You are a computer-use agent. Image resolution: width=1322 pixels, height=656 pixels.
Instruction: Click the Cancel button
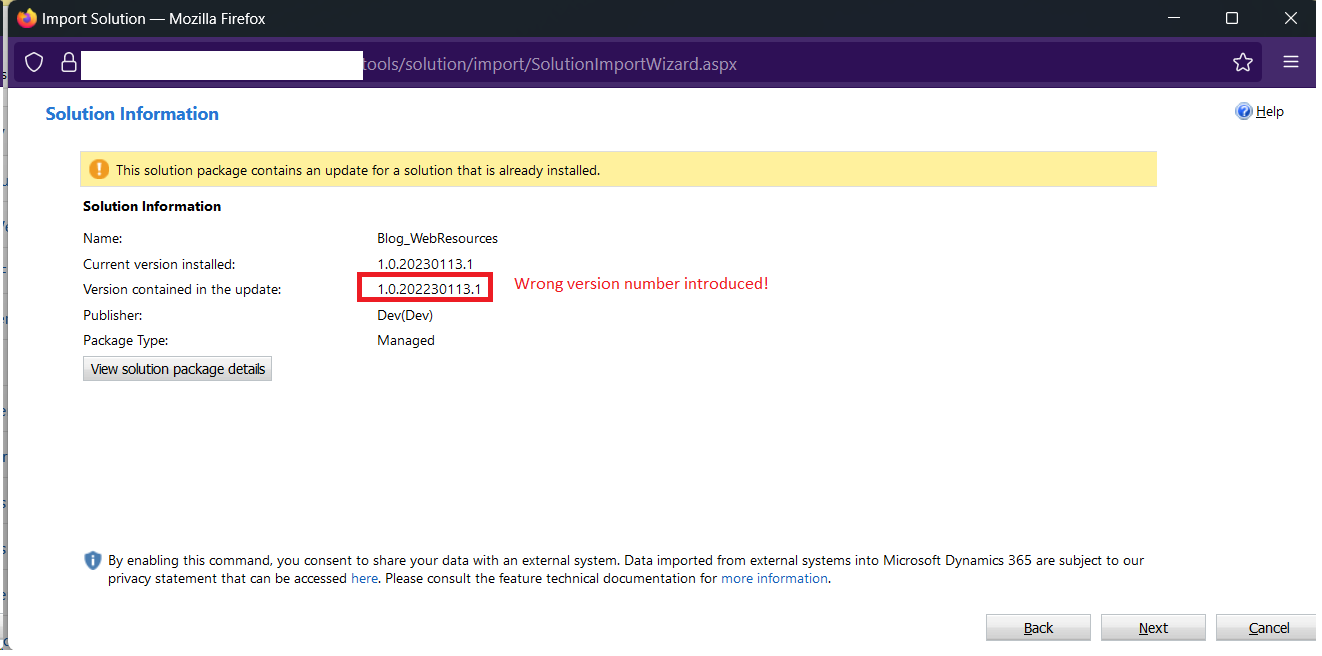1268,628
